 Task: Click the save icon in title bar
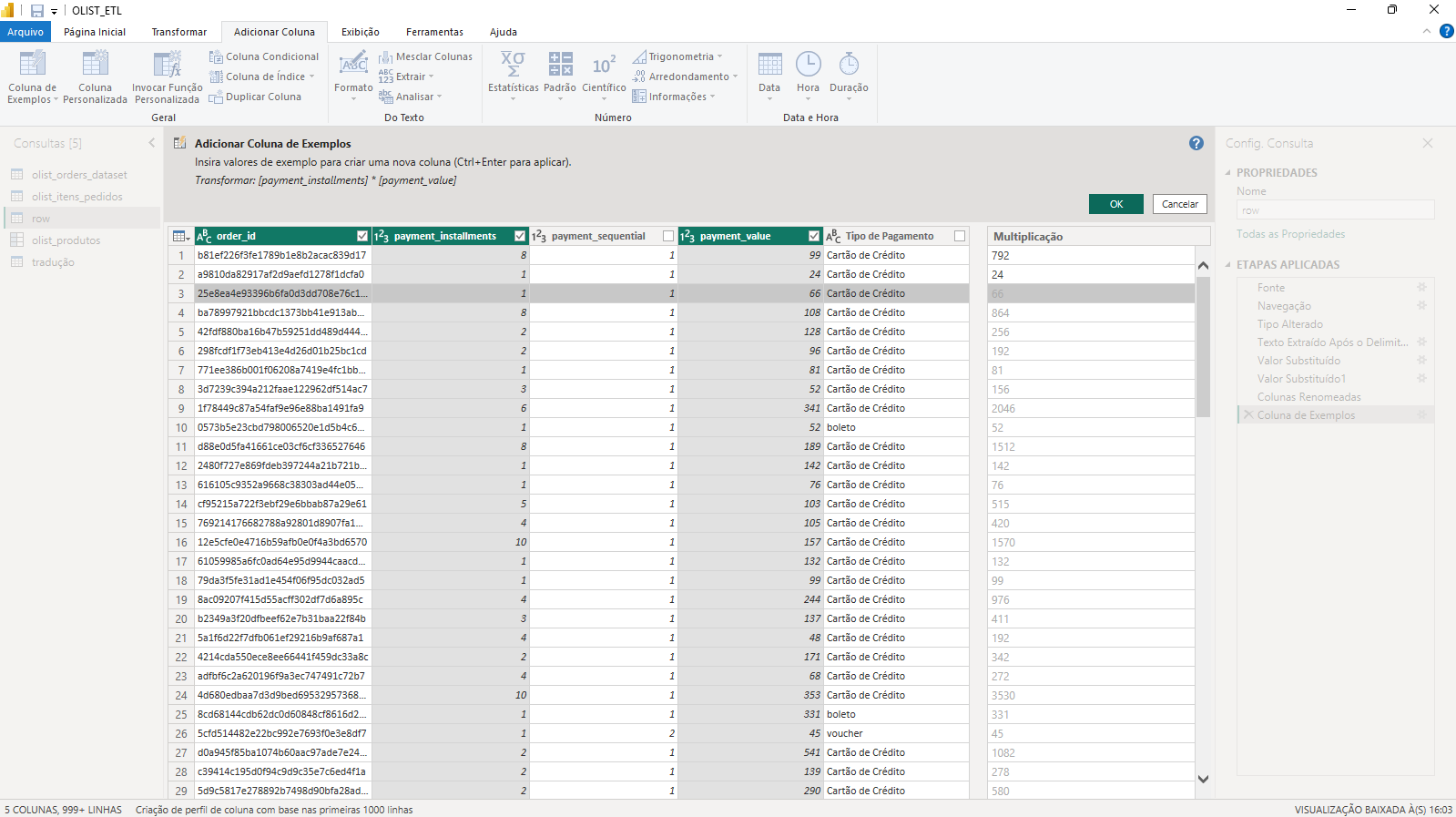[x=37, y=10]
